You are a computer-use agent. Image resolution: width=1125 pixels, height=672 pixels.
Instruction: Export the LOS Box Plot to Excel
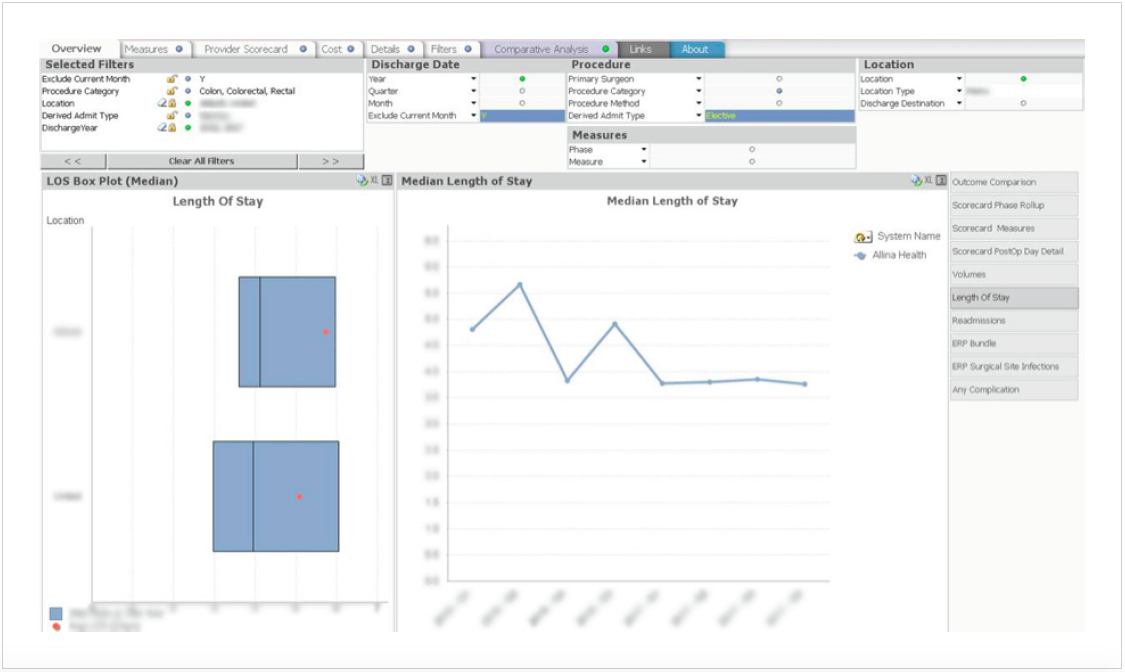pyautogui.click(x=375, y=178)
